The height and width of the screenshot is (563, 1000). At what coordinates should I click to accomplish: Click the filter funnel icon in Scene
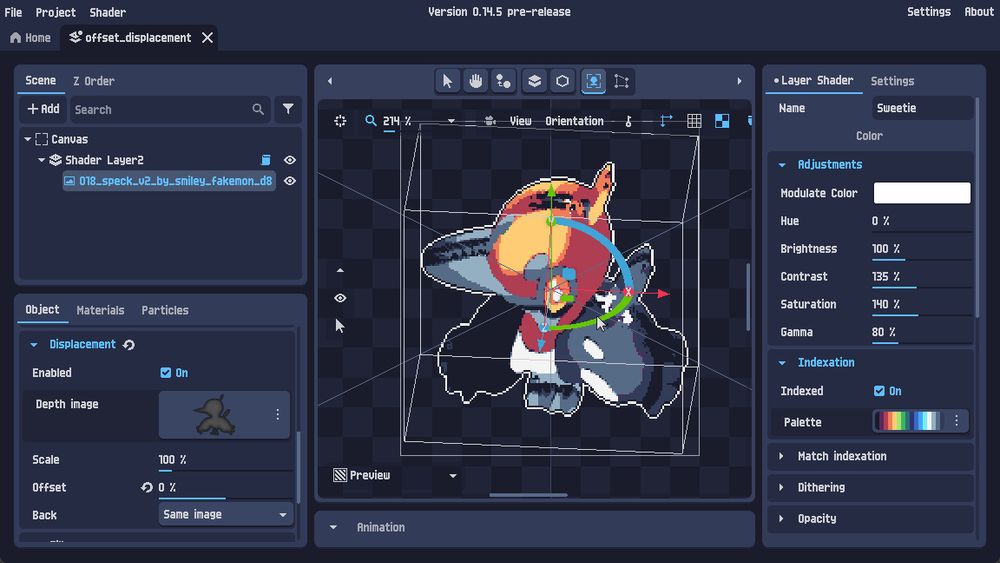click(288, 109)
